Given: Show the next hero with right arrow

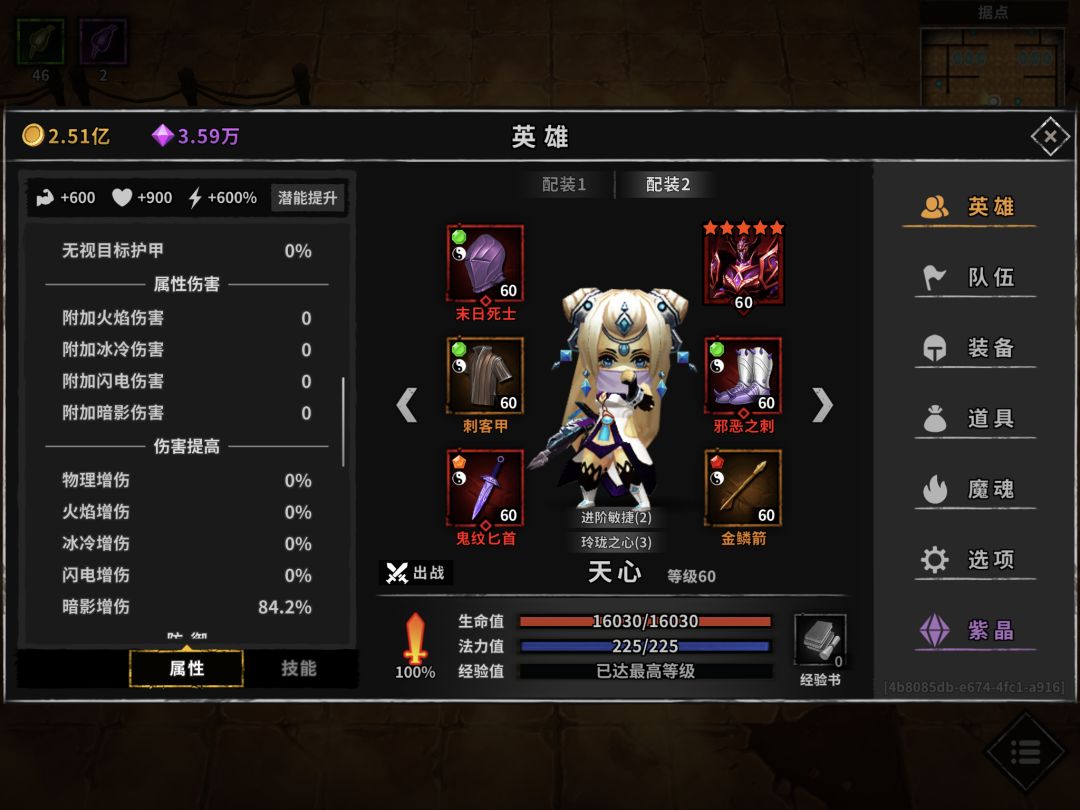Looking at the screenshot, I should pyautogui.click(x=822, y=404).
